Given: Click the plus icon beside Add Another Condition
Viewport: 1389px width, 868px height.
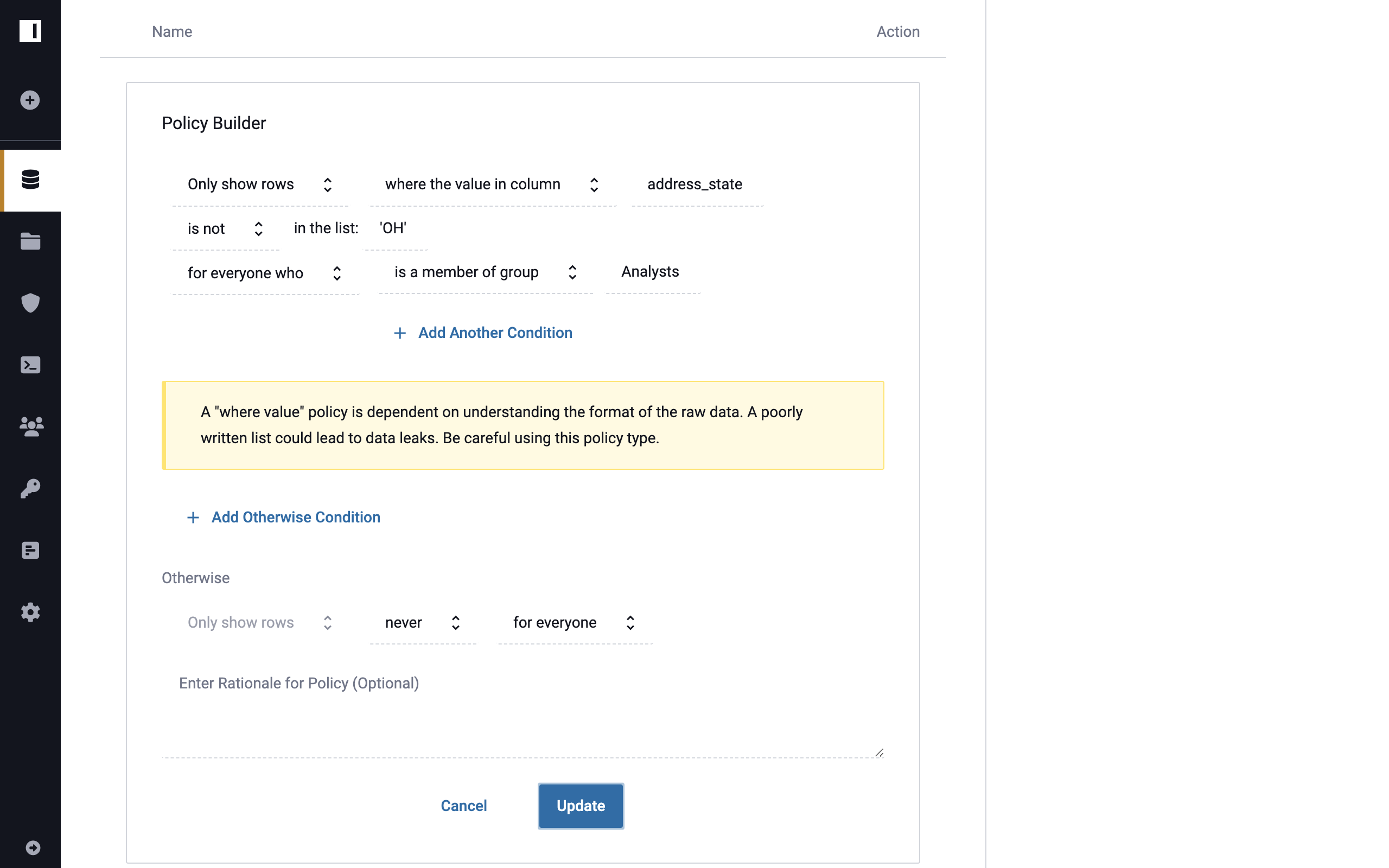Looking at the screenshot, I should point(400,333).
